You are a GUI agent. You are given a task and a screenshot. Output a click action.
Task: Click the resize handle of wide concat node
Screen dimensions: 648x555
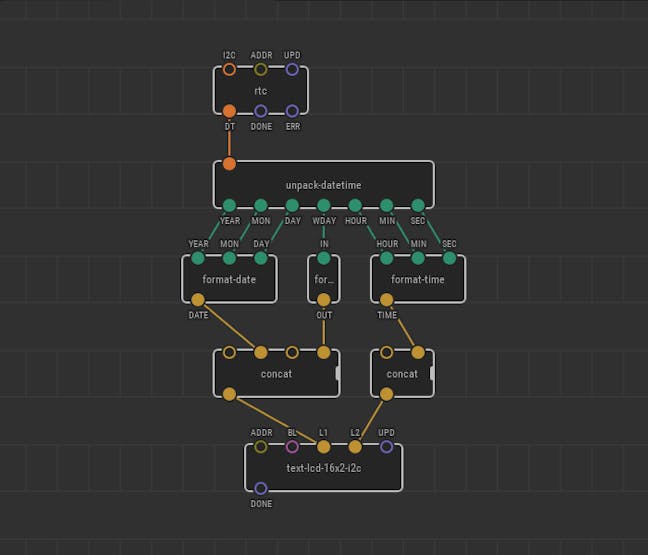point(338,373)
